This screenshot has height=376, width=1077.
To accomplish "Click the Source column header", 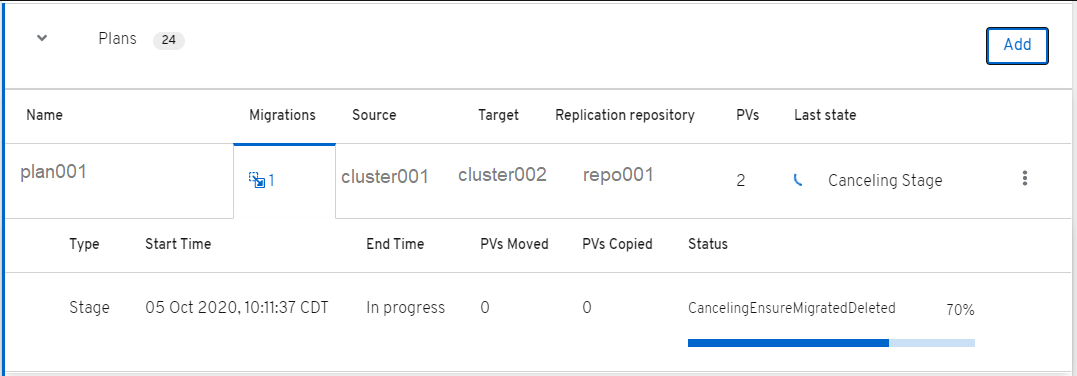I will (x=374, y=115).
